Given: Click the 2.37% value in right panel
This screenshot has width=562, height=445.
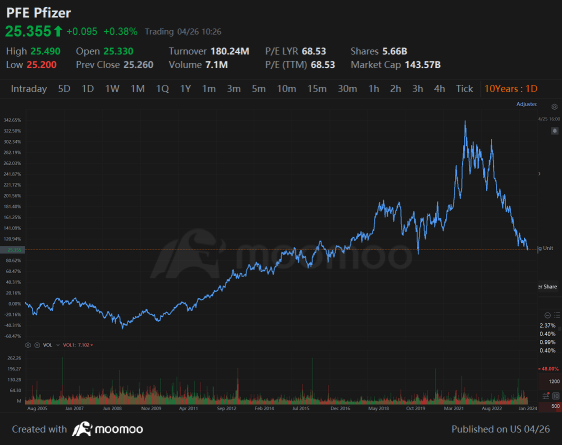Looking at the screenshot, I should pyautogui.click(x=547, y=325).
